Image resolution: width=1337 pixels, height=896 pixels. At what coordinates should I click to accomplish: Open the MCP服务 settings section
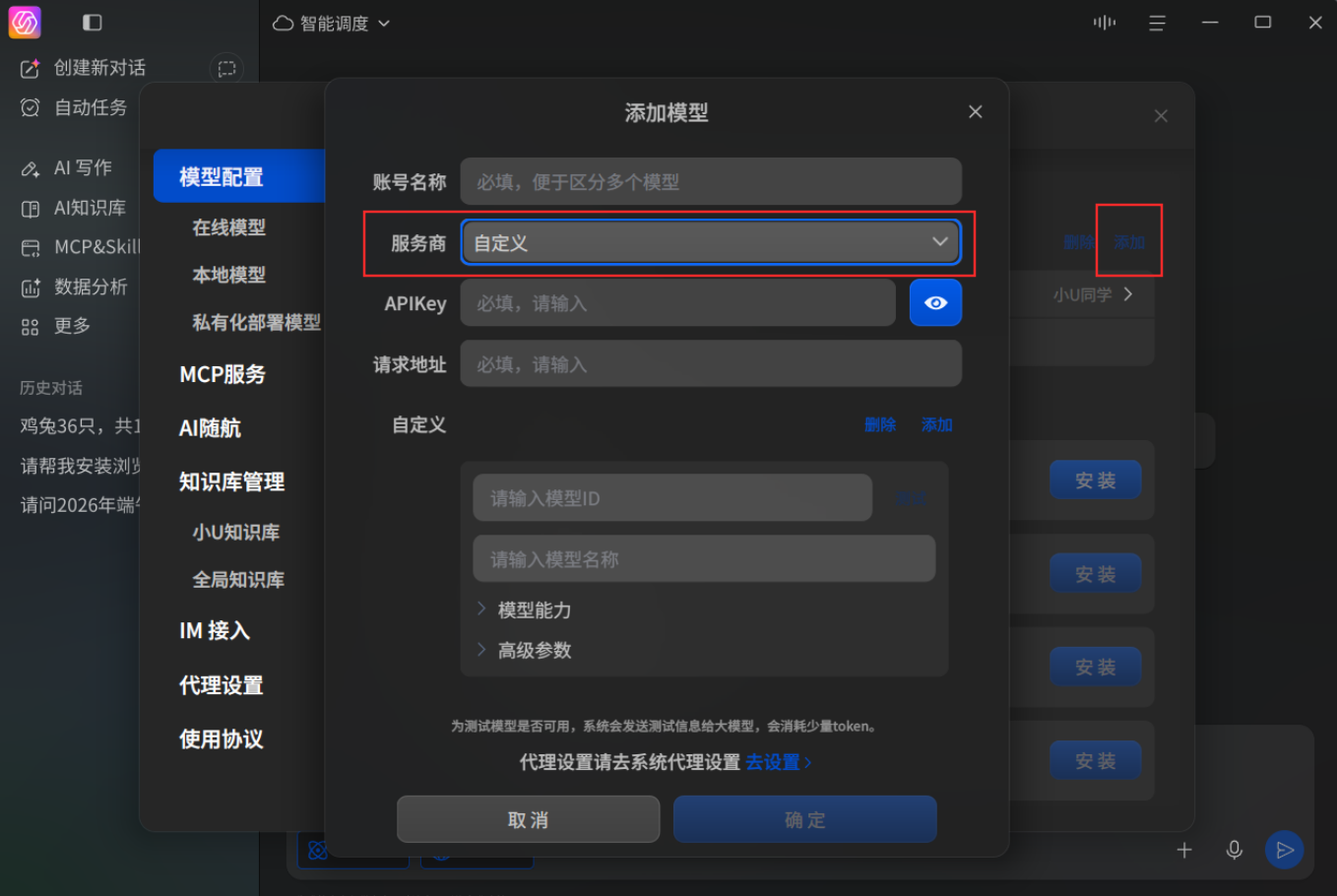223,374
